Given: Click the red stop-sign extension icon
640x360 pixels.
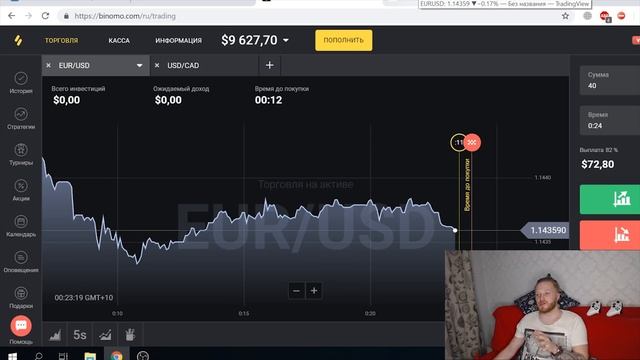Looking at the screenshot, I should (621, 16).
